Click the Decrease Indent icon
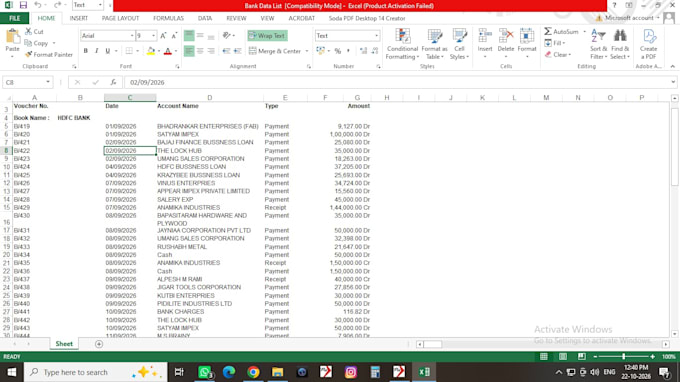 point(226,51)
